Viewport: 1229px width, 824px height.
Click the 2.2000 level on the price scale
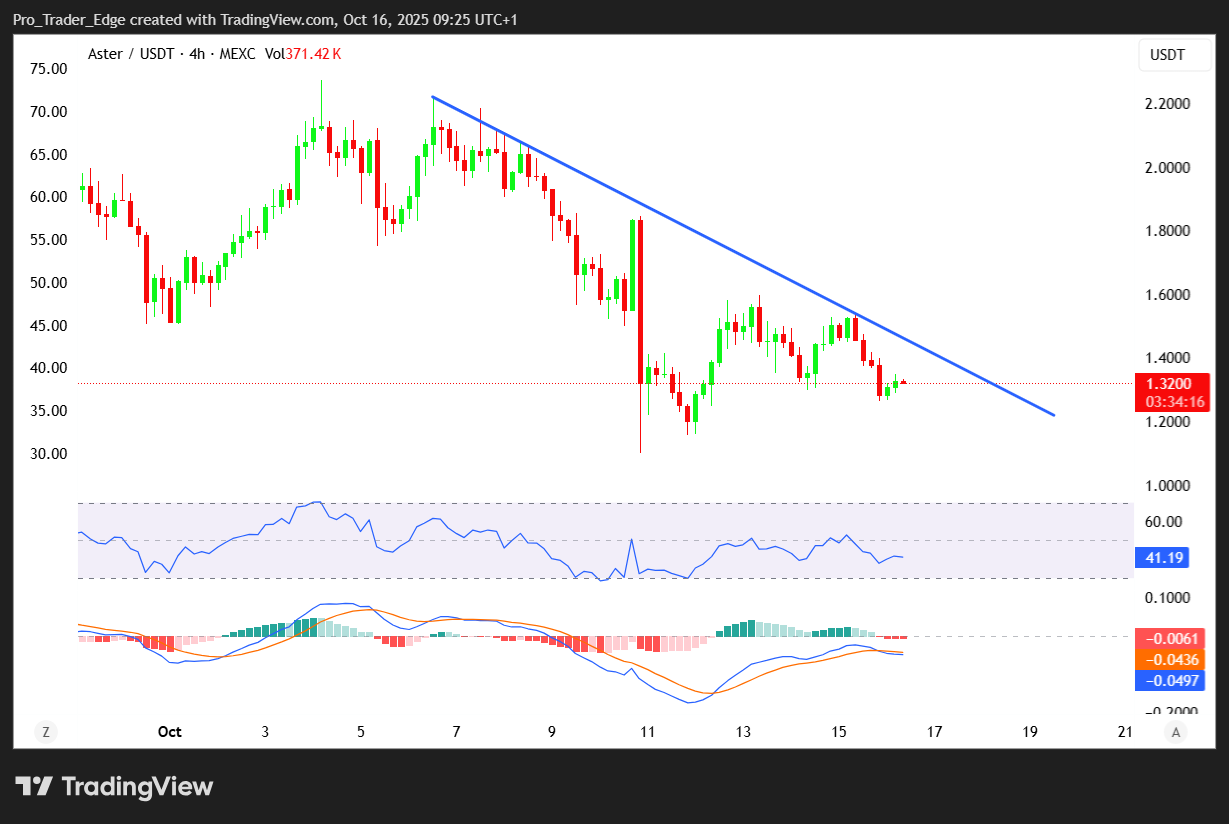[x=1166, y=104]
